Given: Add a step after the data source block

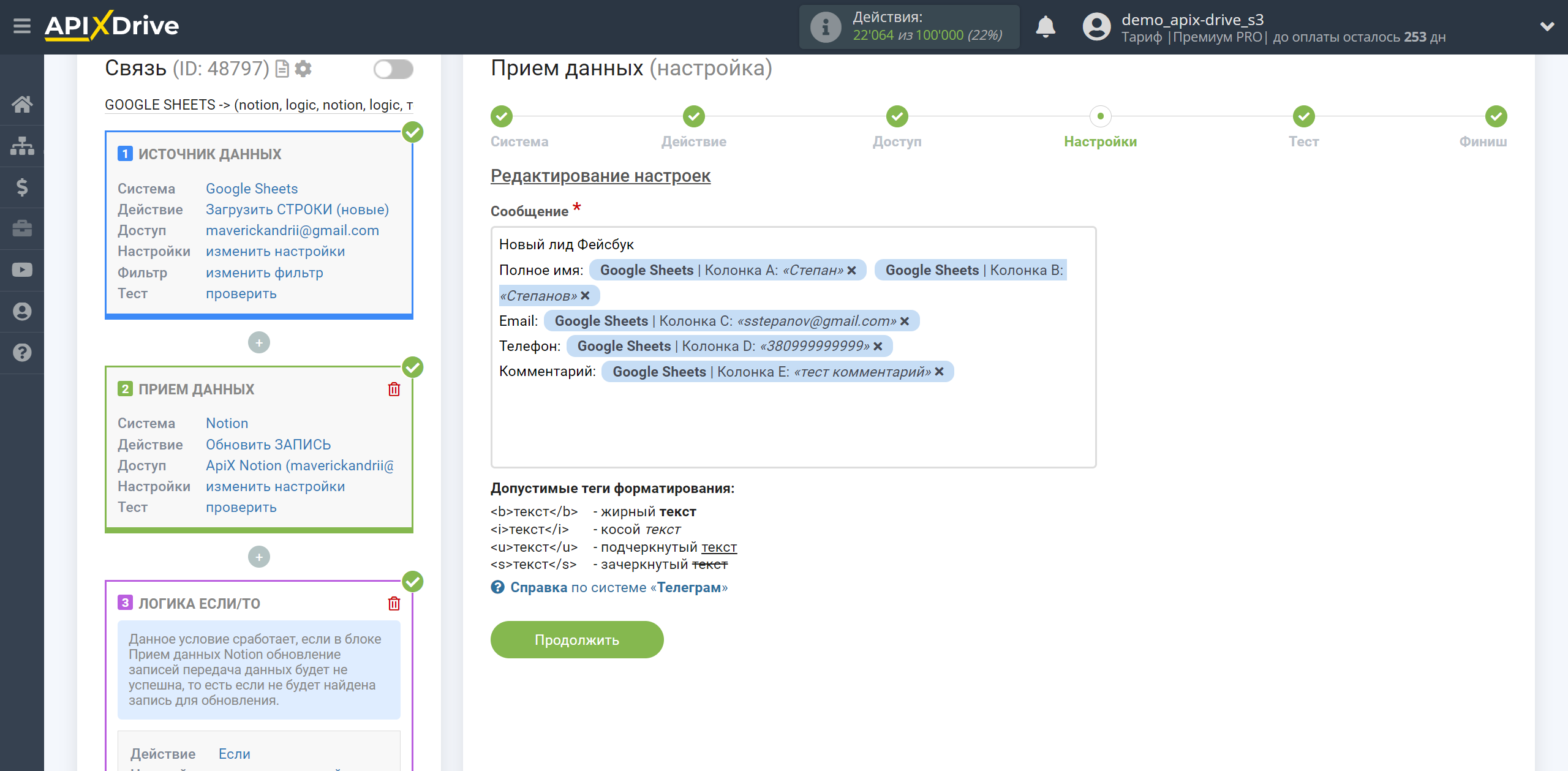Looking at the screenshot, I should tap(259, 342).
